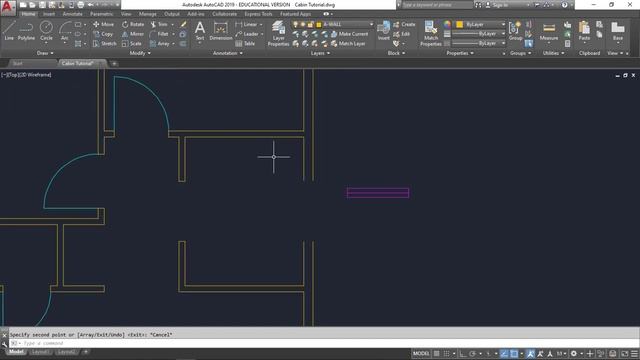Expand the Properties panel

click(460, 53)
